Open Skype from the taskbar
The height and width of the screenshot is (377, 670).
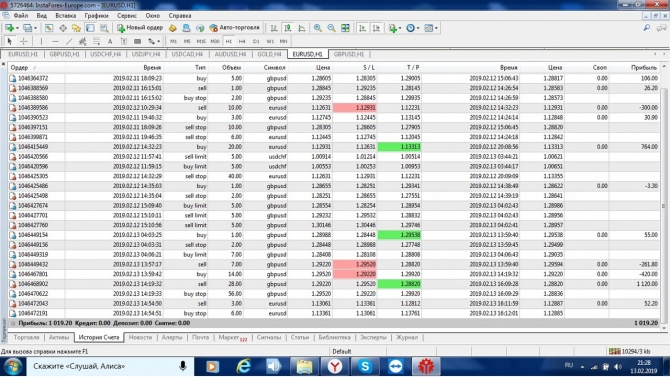365,366
